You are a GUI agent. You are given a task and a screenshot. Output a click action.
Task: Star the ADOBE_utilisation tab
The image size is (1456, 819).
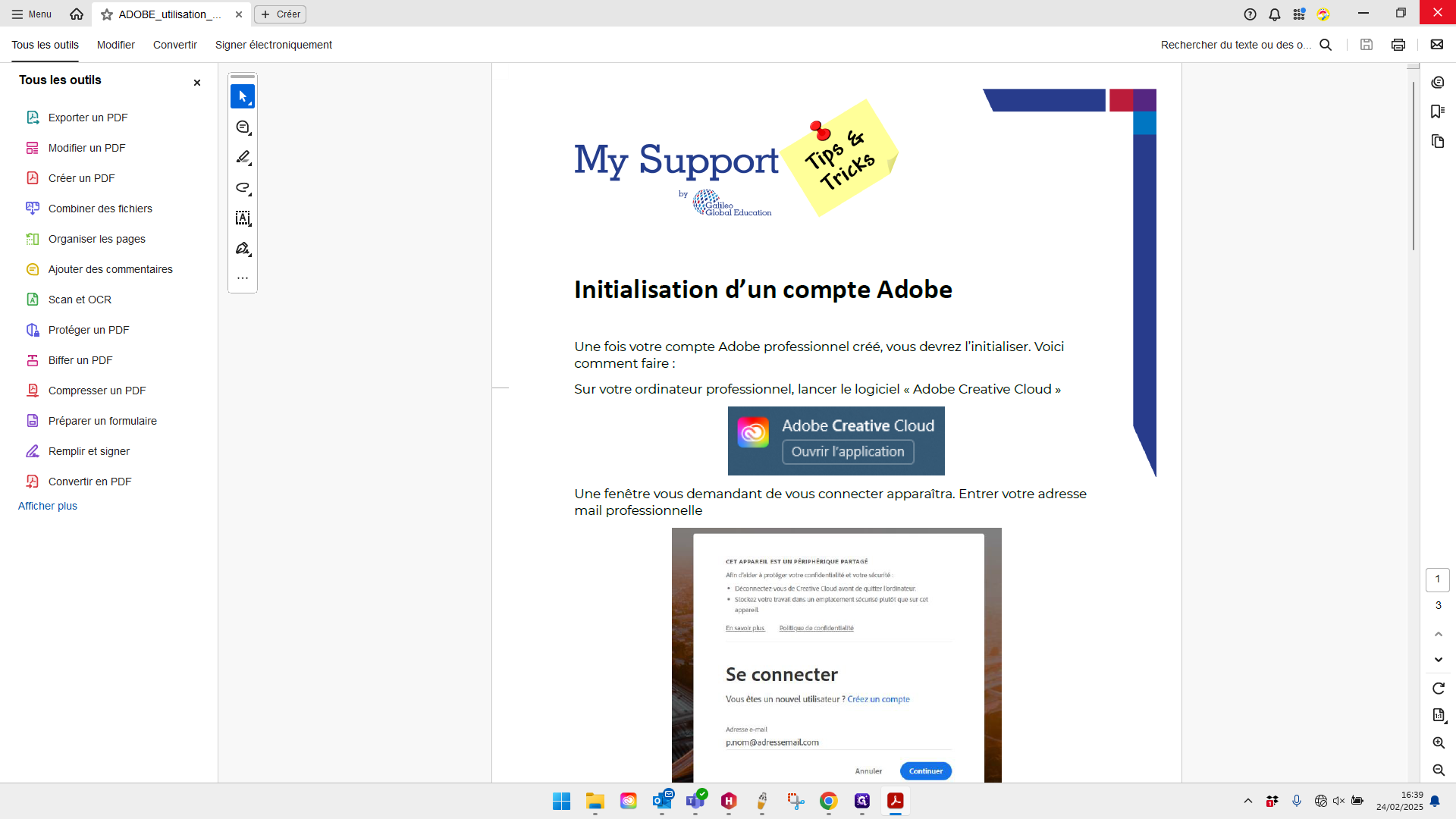(x=107, y=14)
